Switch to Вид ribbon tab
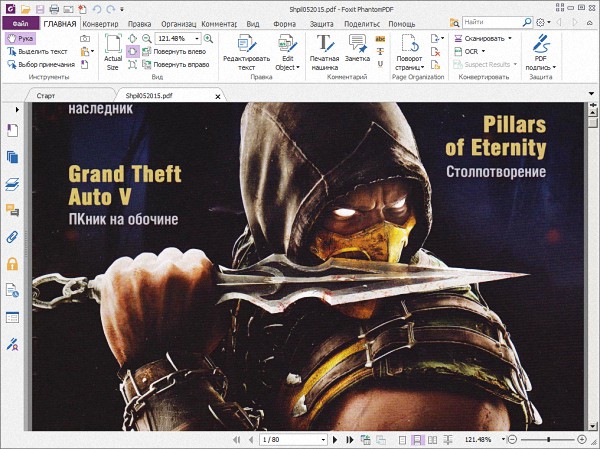The height and width of the screenshot is (449, 600). (253, 24)
